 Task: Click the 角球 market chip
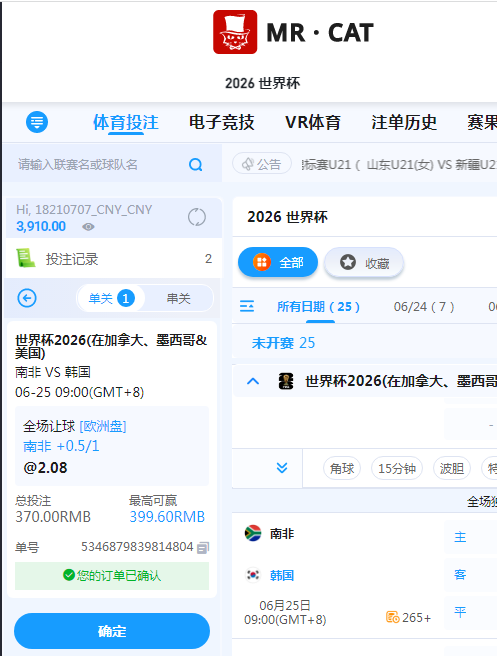[342, 468]
